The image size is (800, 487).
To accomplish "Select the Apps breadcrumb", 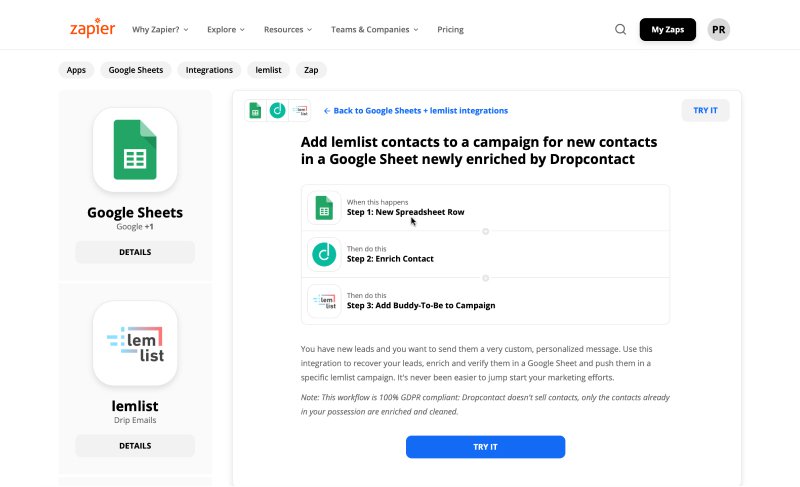I will tap(76, 70).
